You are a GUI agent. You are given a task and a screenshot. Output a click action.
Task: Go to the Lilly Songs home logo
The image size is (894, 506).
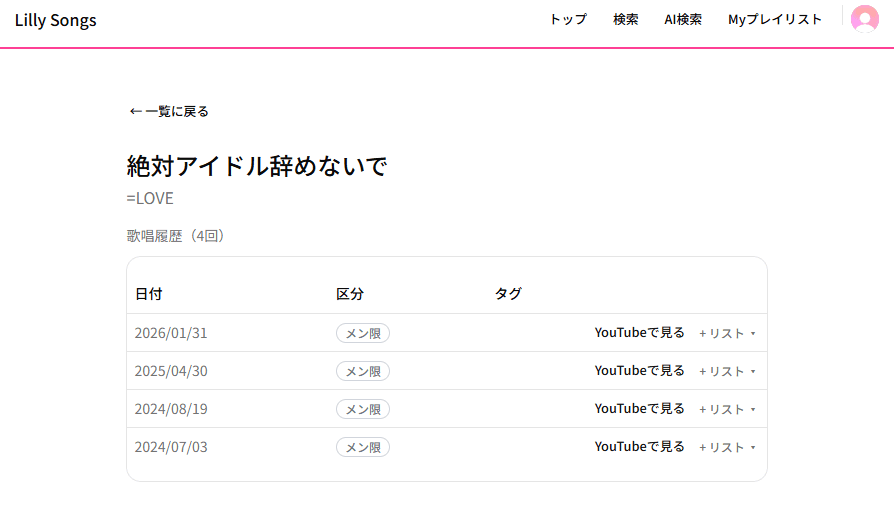[55, 20]
